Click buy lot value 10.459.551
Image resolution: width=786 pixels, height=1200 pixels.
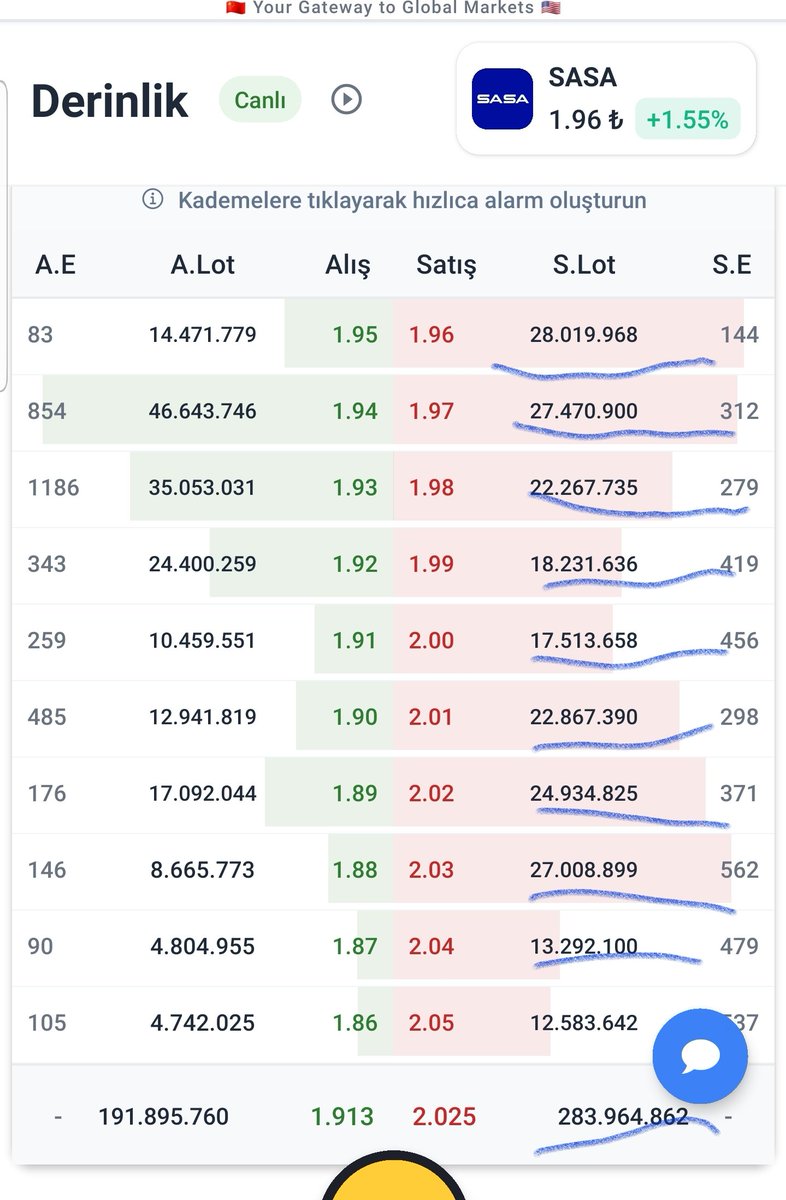pos(203,641)
